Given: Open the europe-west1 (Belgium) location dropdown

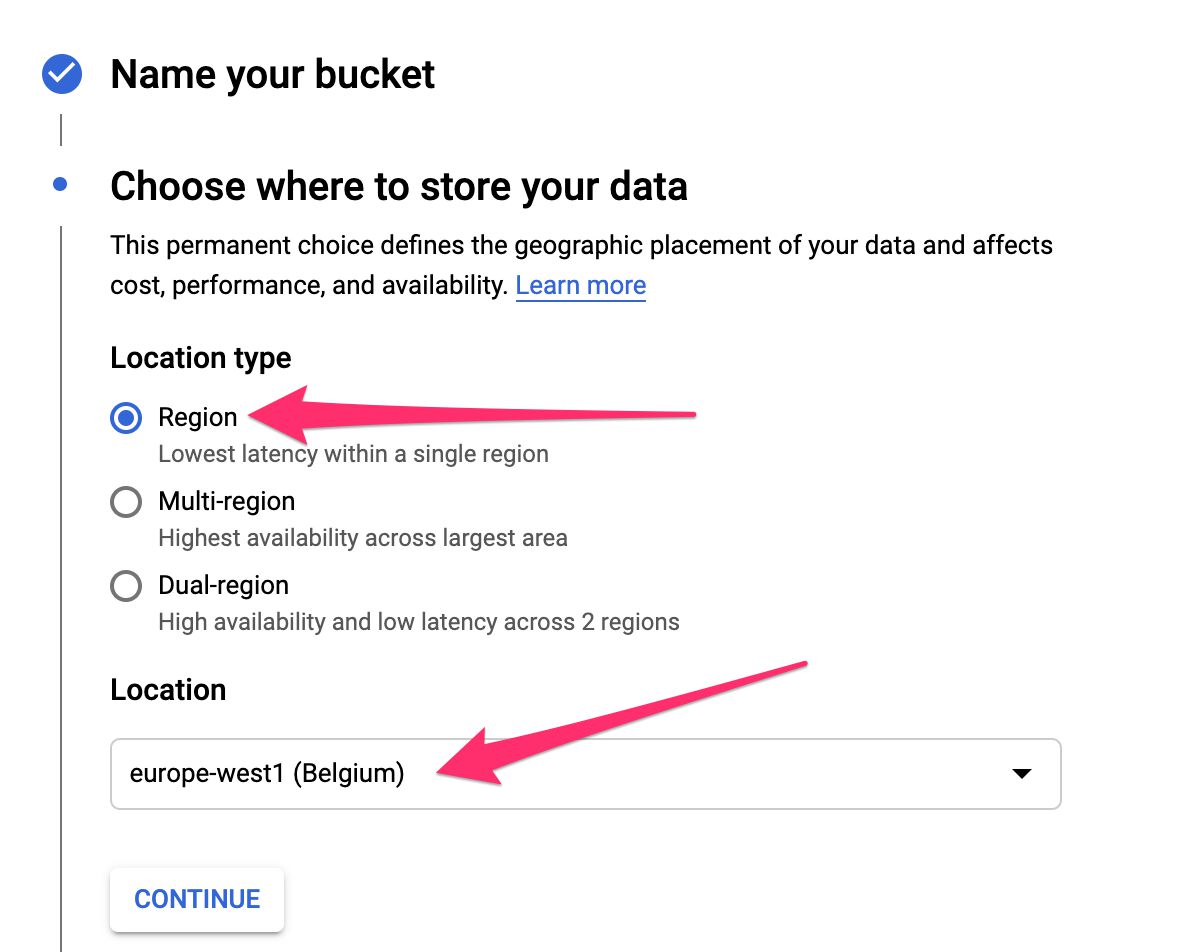Looking at the screenshot, I should click(586, 774).
